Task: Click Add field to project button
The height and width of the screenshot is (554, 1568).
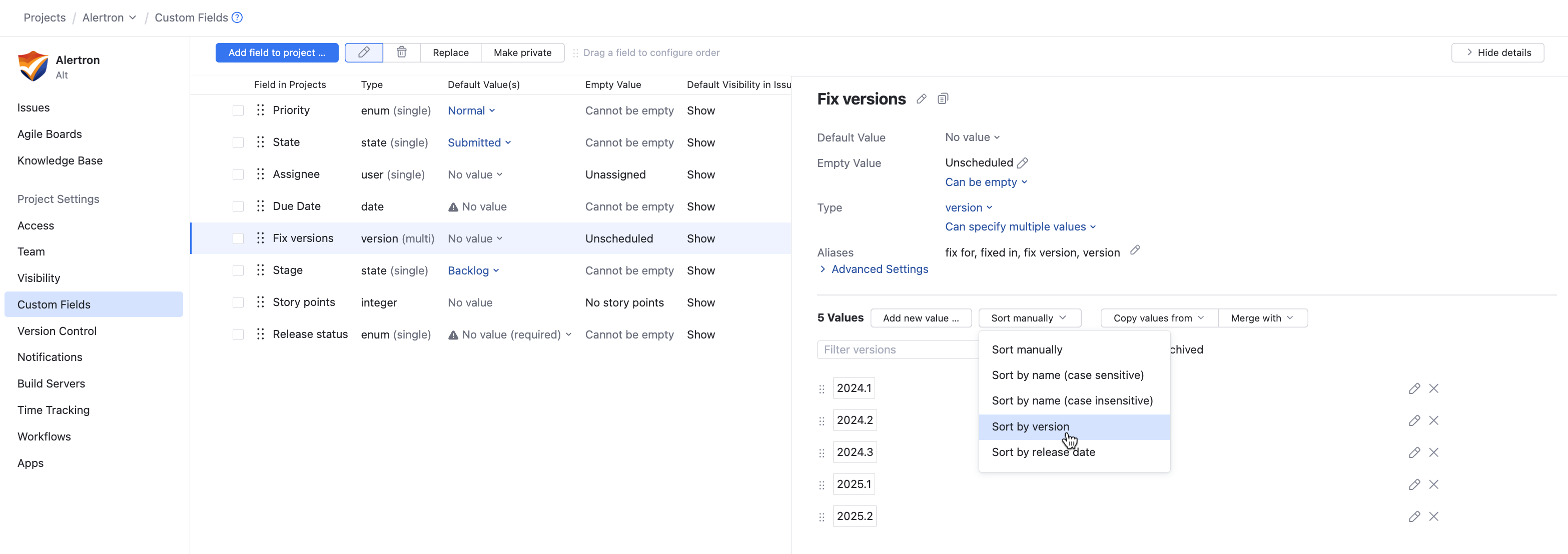Action: [276, 52]
